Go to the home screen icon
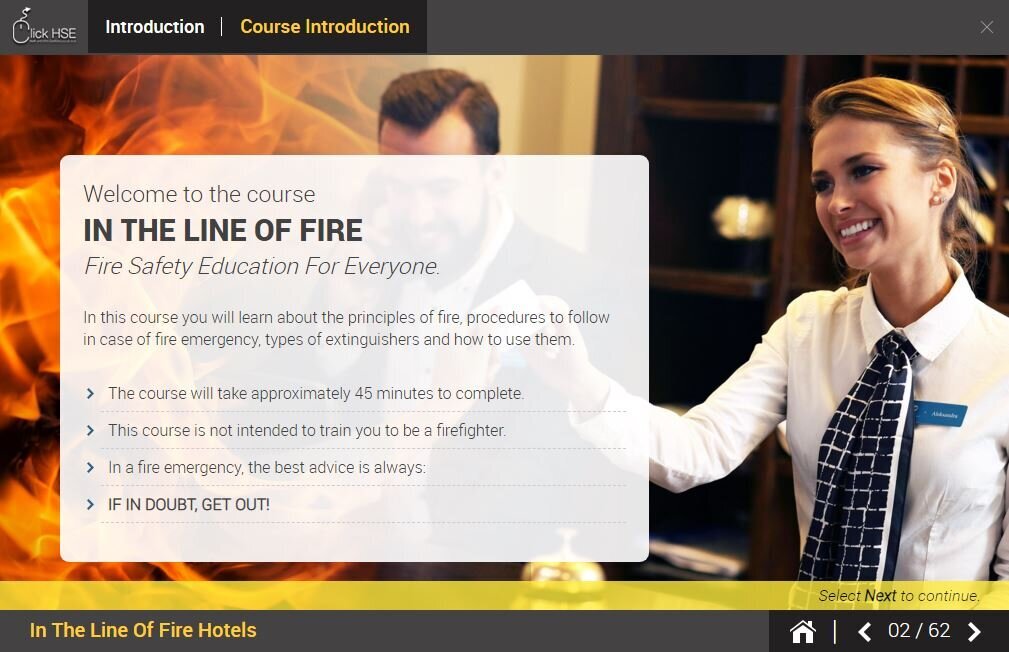The image size is (1009, 652). (x=802, y=631)
